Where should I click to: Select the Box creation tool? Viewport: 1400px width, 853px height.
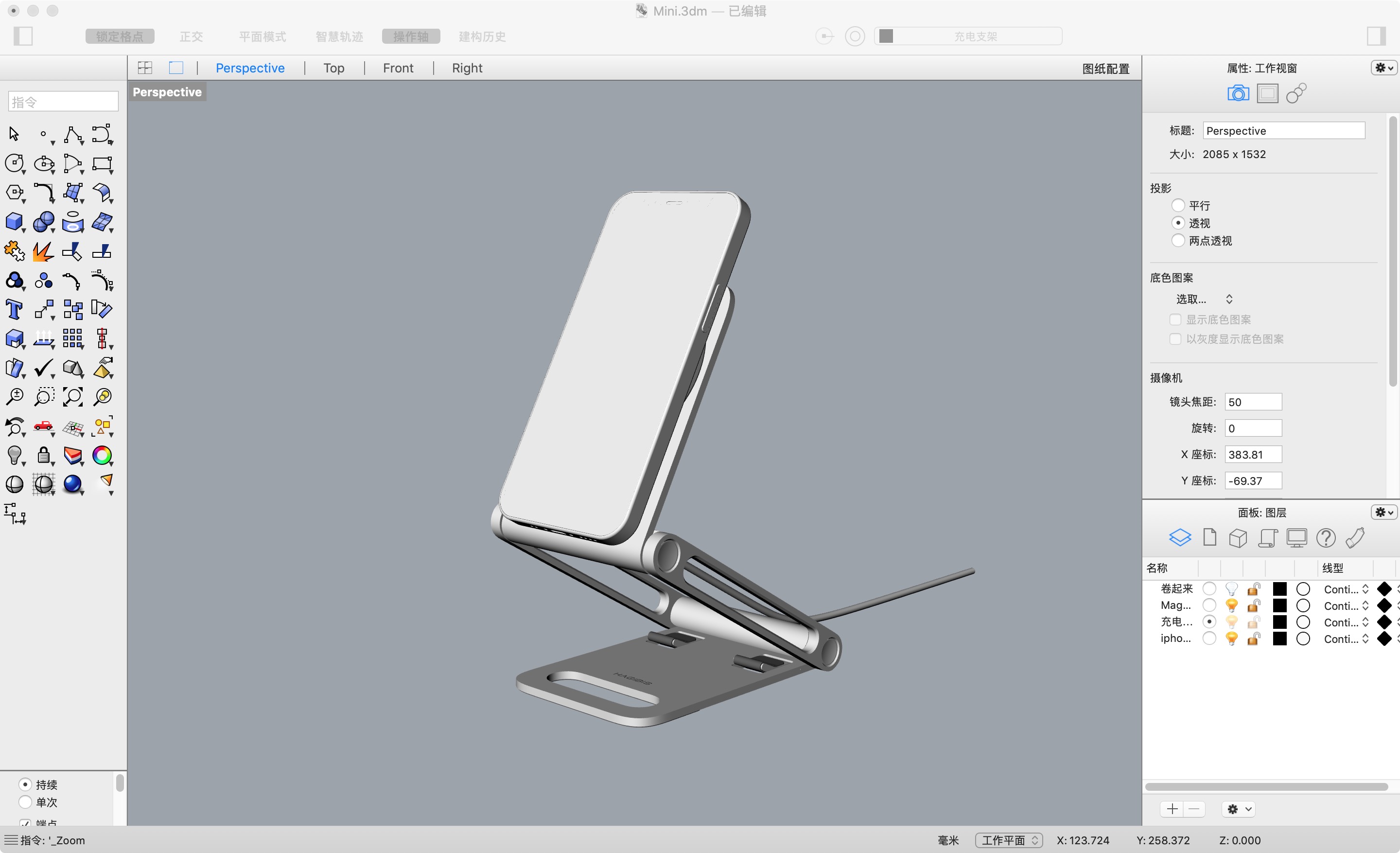15,222
